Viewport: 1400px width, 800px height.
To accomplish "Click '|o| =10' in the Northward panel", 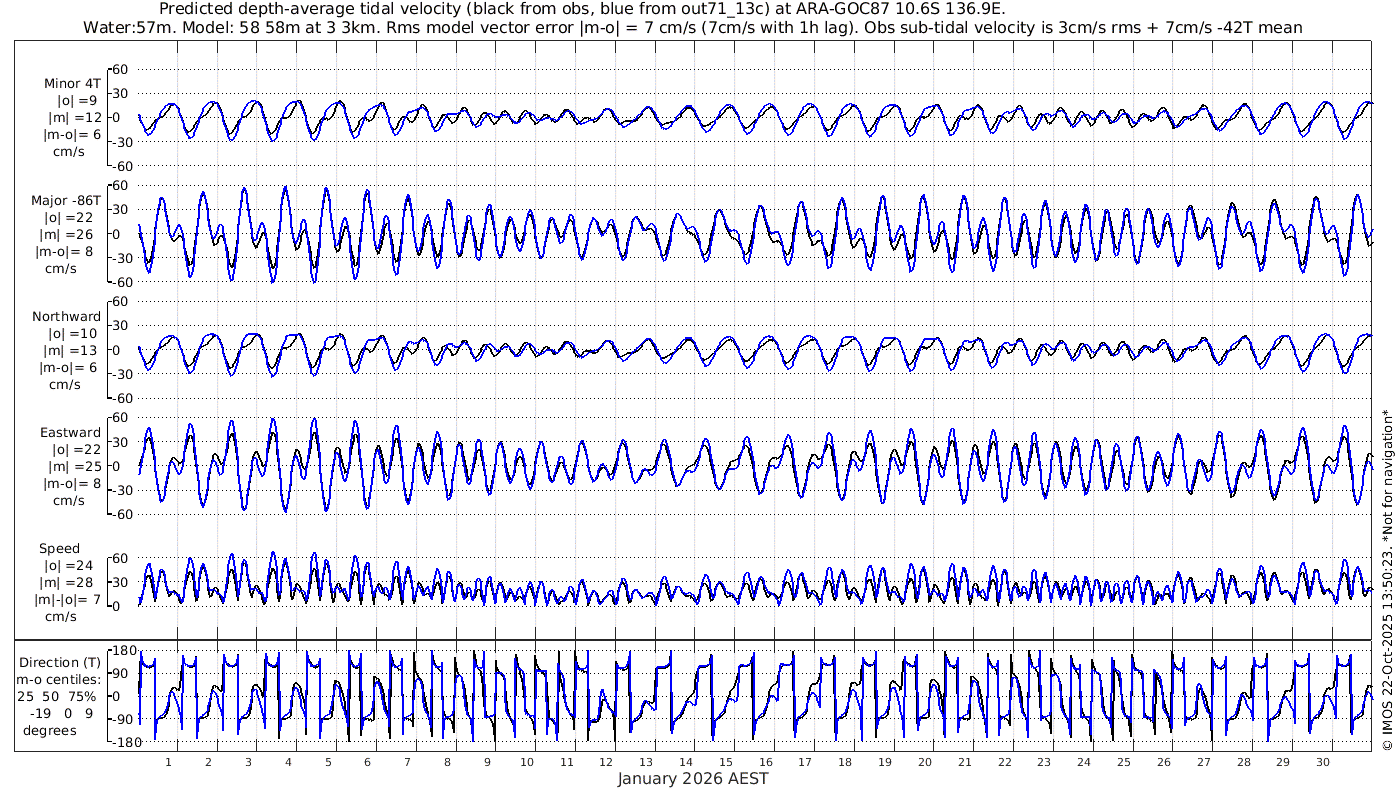I will coord(72,334).
